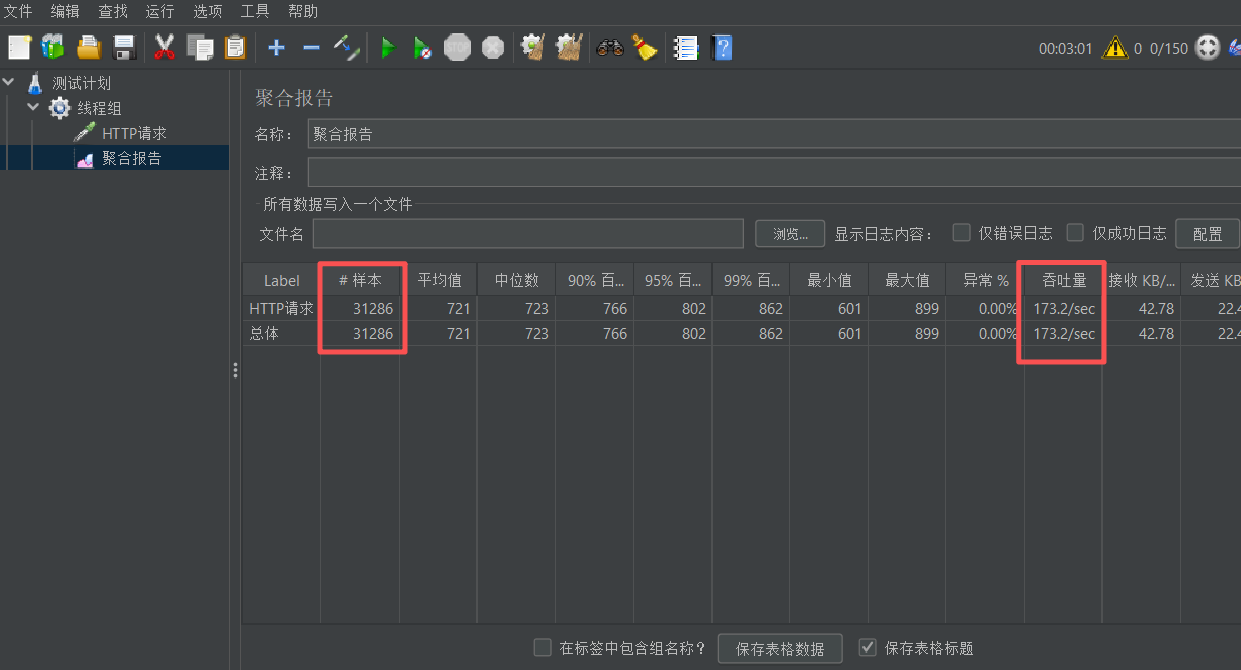Click the 00:03:01 elapsed time display
Screen dimensions: 1241x670
[x=1066, y=46]
